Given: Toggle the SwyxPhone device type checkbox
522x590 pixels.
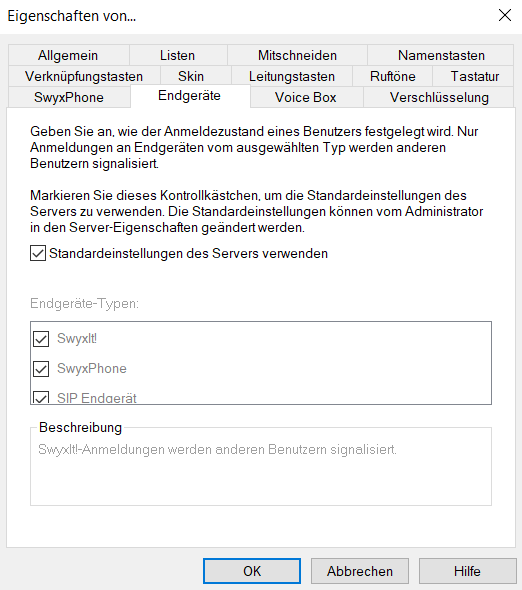Looking at the screenshot, I should coord(41,369).
